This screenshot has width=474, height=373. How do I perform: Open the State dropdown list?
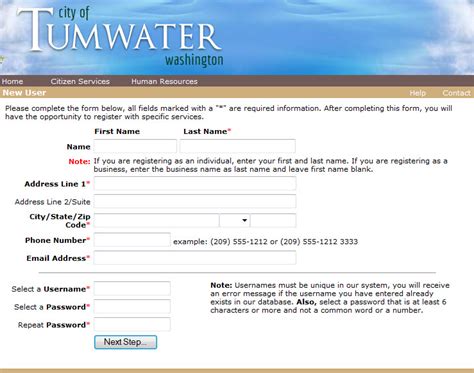pos(235,220)
